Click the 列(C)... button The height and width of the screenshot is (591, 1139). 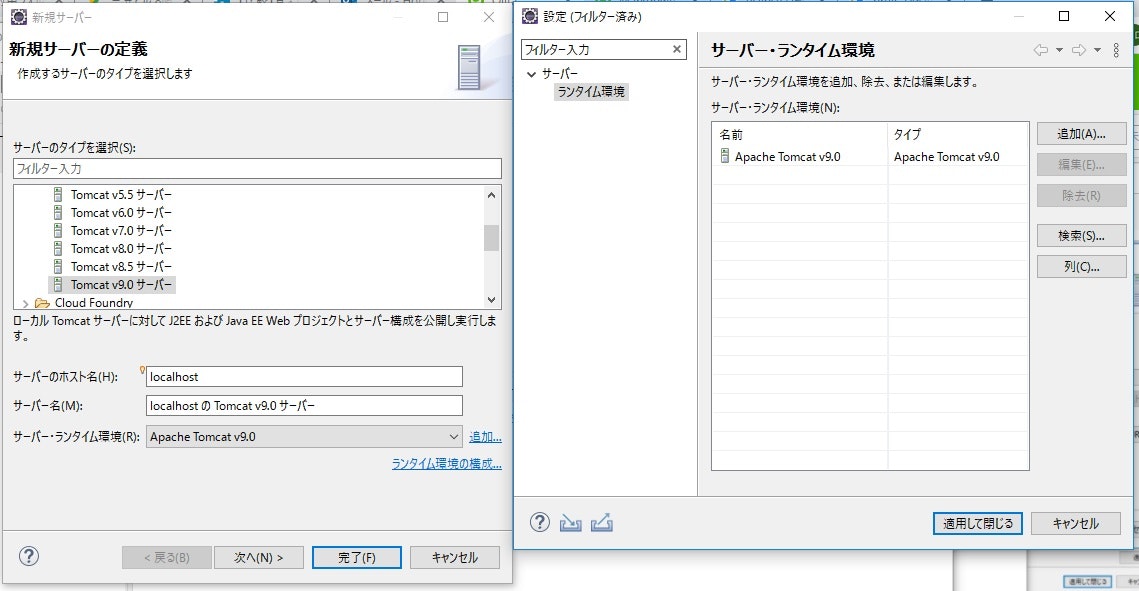[1082, 266]
